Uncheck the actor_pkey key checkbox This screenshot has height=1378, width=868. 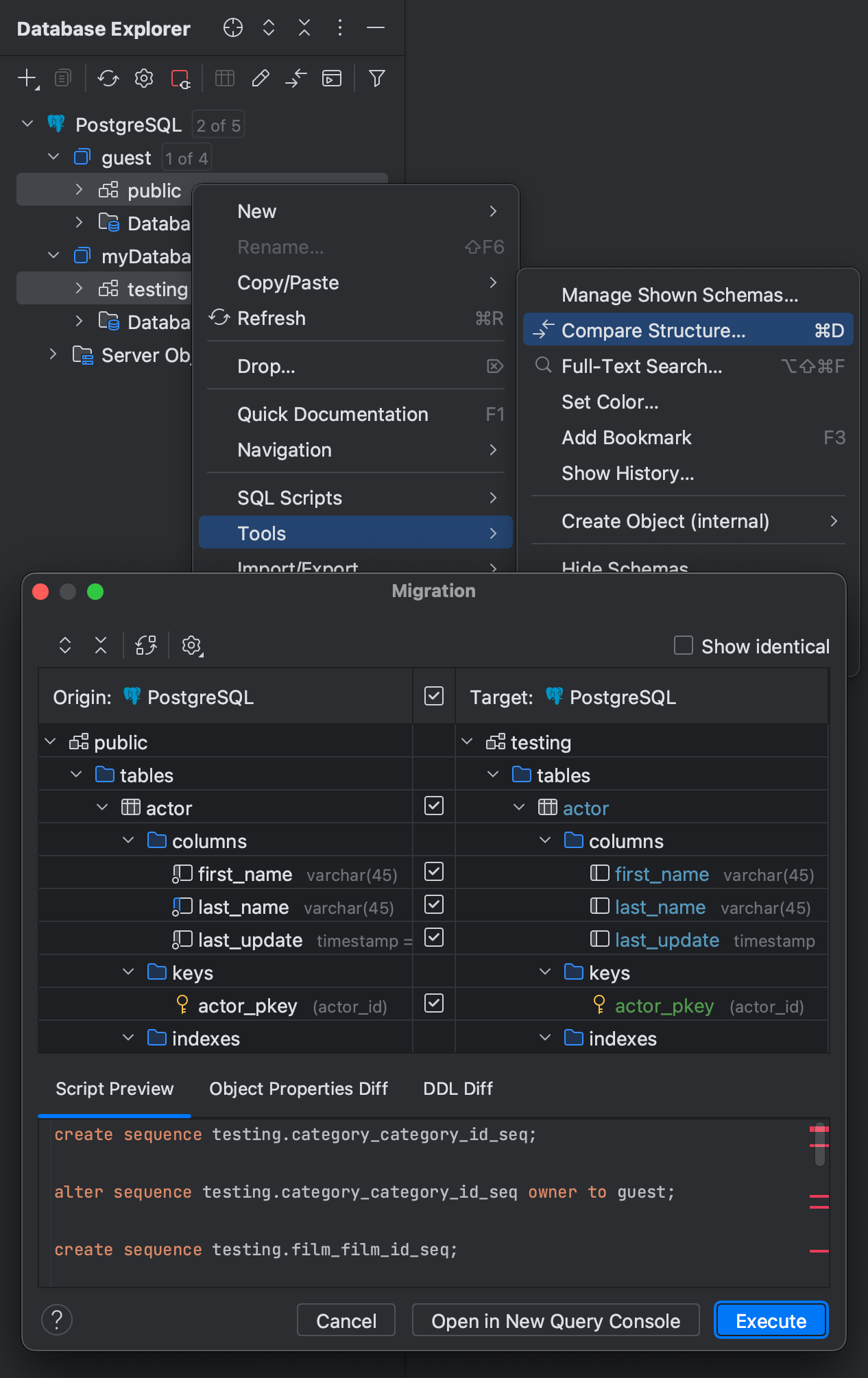click(x=434, y=1003)
